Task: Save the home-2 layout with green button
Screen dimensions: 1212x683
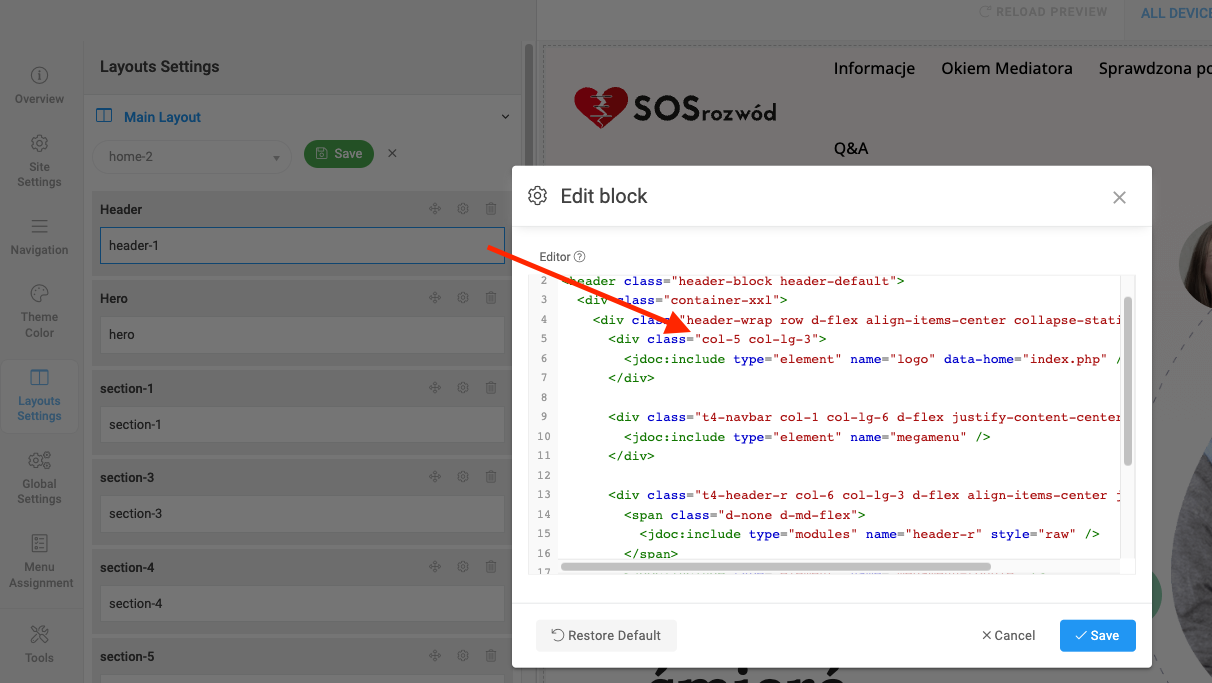Action: tap(339, 154)
